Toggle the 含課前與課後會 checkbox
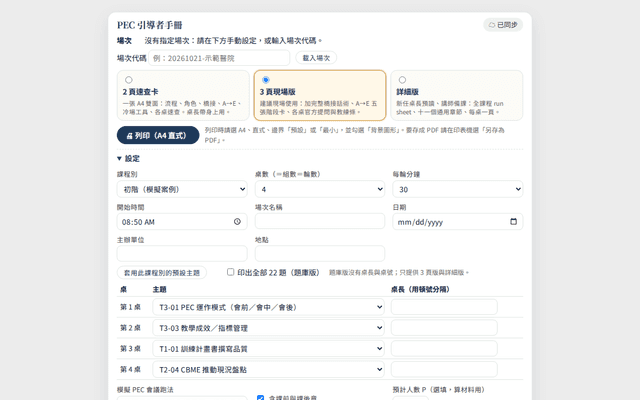The image size is (640, 400). point(260,398)
